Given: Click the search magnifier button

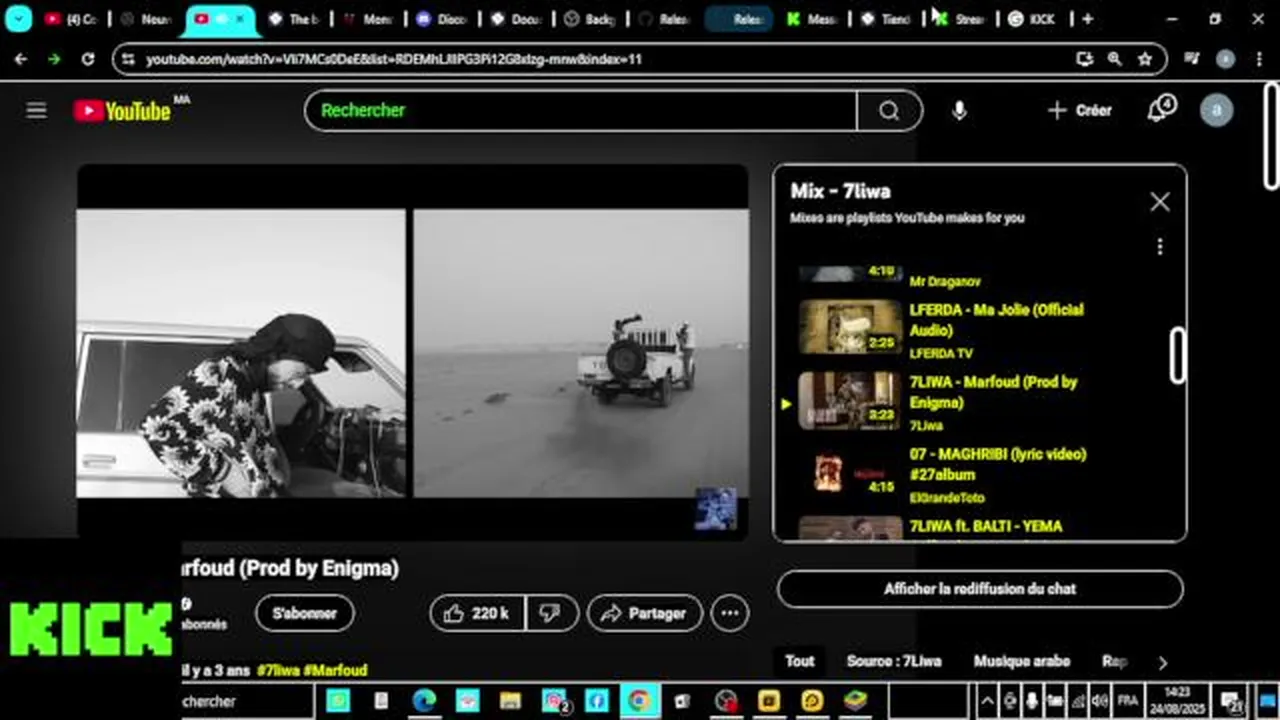Looking at the screenshot, I should coord(889,110).
